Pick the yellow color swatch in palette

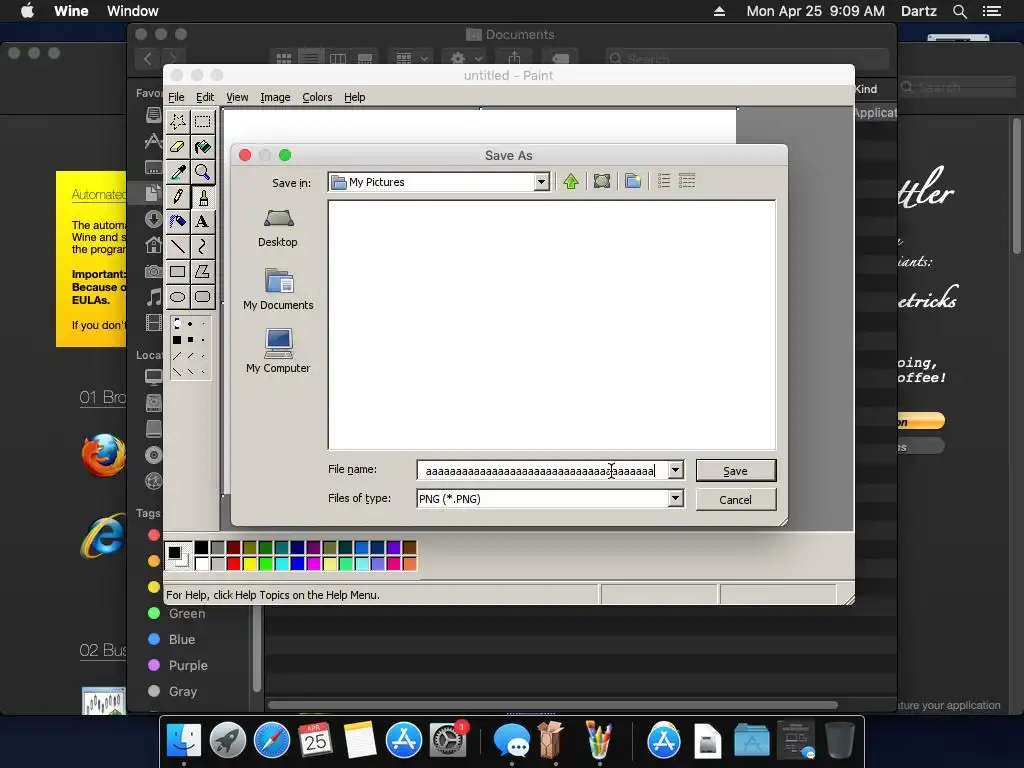[249, 563]
